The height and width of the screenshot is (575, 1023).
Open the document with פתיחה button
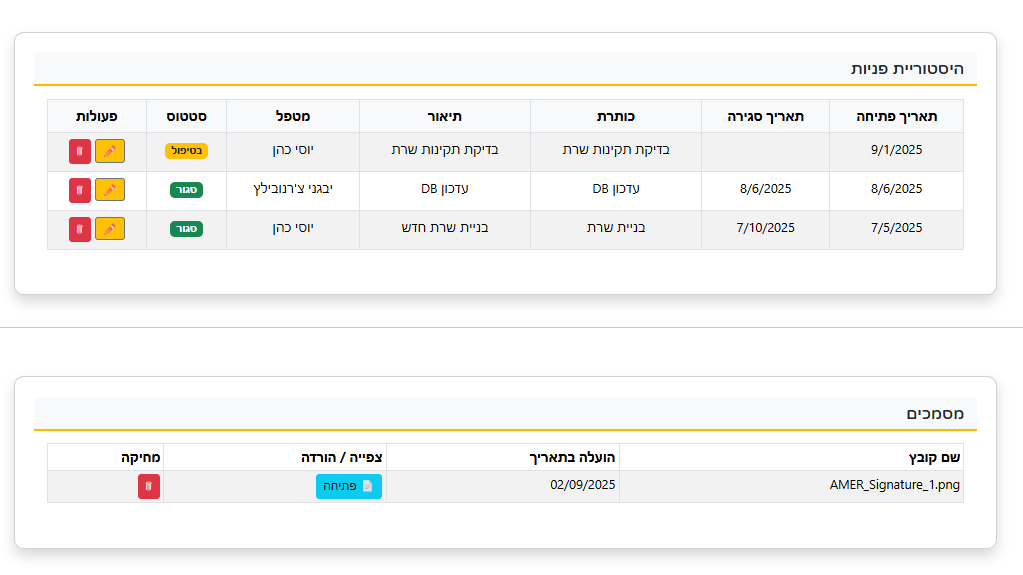coord(349,486)
